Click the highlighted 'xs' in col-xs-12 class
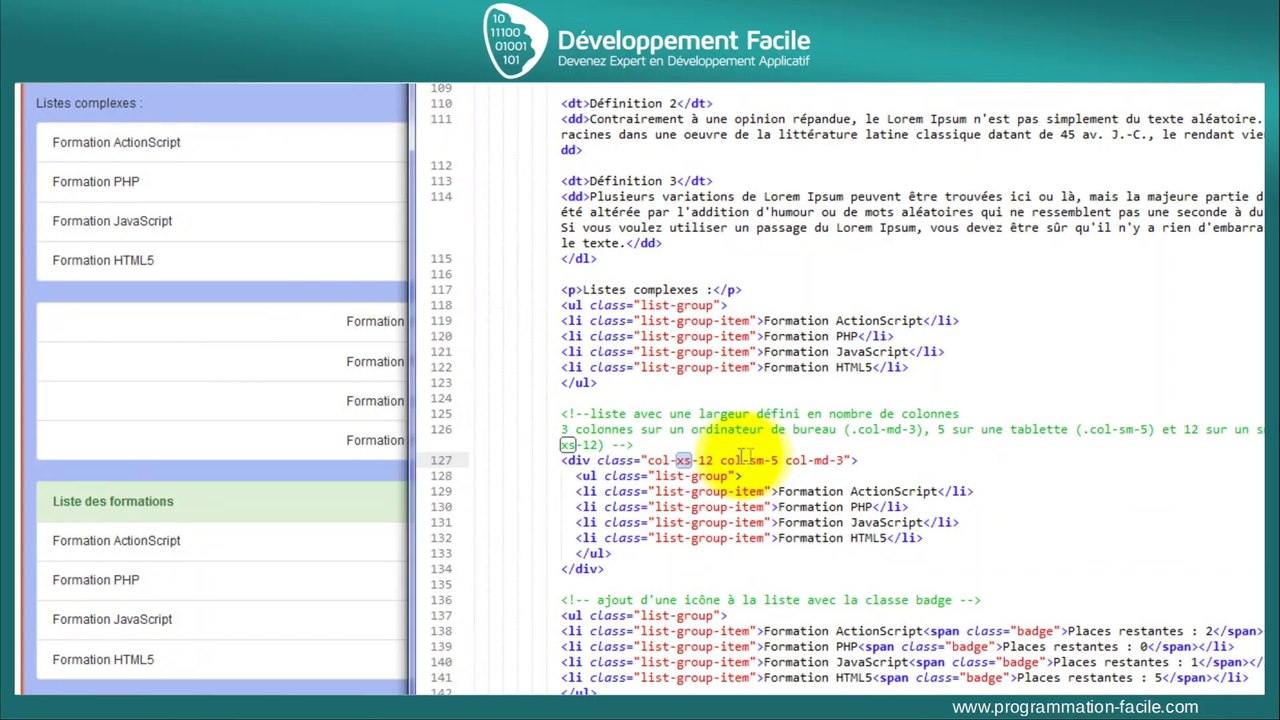The height and width of the screenshot is (720, 1280). tap(684, 461)
